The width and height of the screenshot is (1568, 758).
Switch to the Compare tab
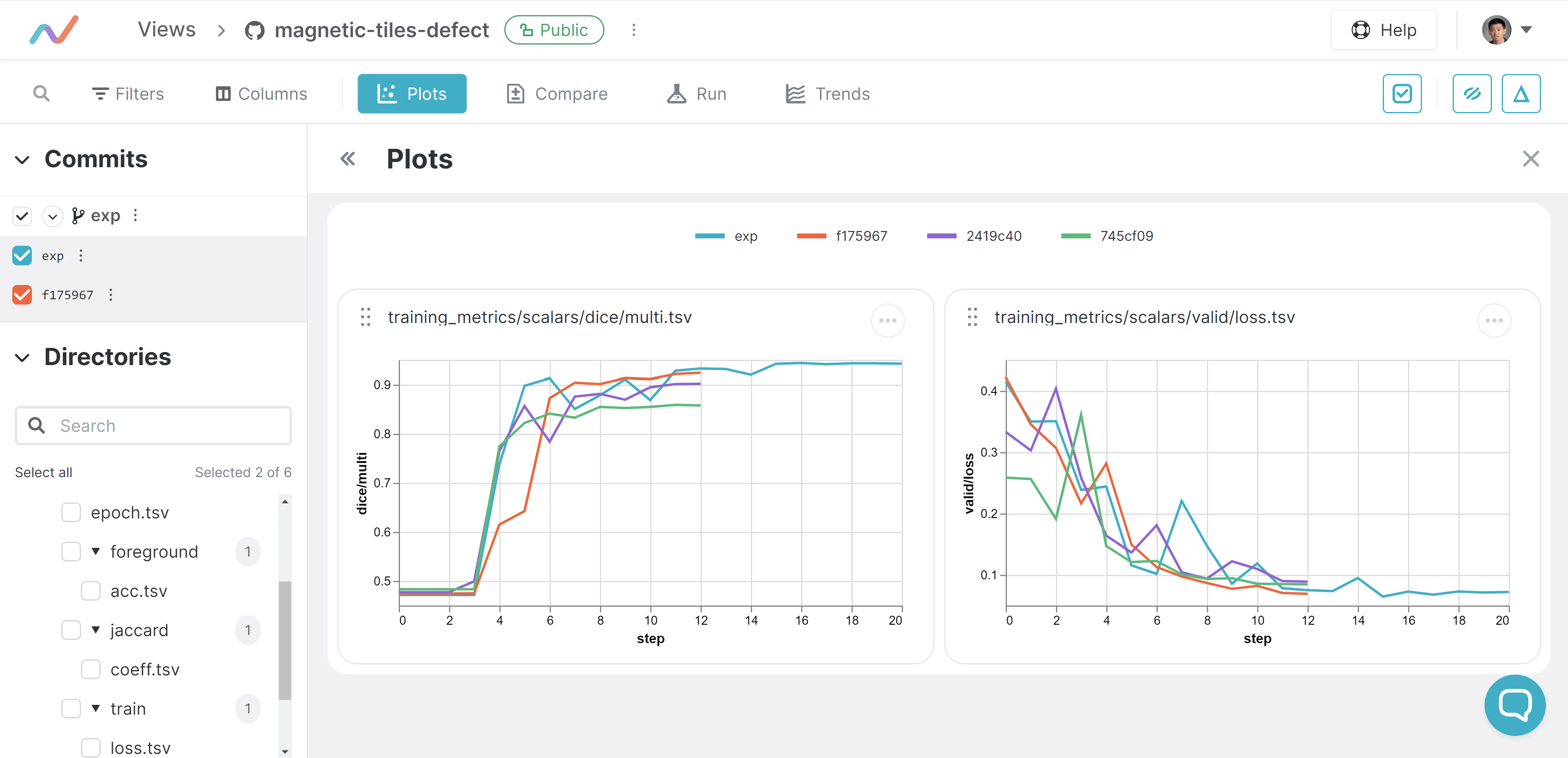(557, 94)
